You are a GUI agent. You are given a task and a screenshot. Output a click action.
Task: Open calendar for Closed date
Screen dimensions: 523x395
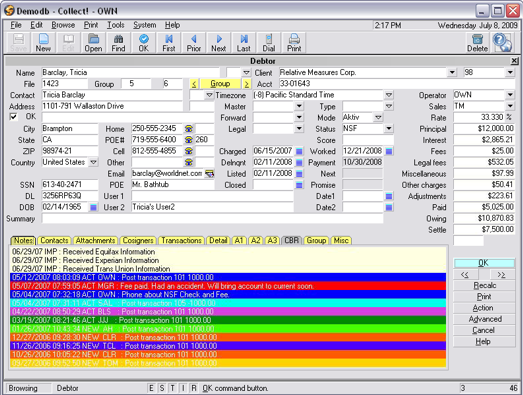pyautogui.click(x=299, y=185)
